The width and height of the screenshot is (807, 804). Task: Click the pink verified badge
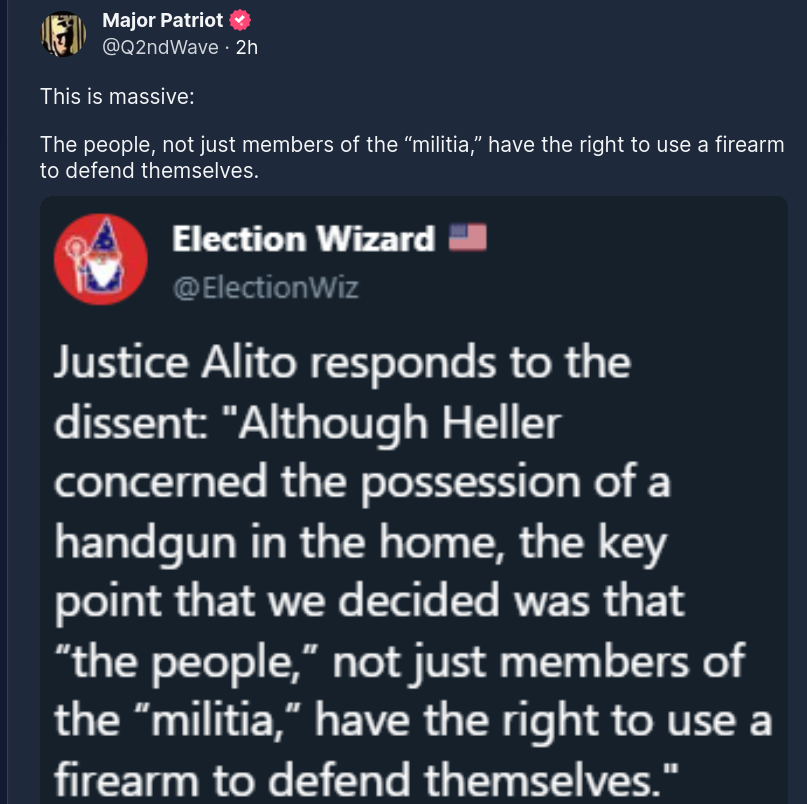click(240, 21)
